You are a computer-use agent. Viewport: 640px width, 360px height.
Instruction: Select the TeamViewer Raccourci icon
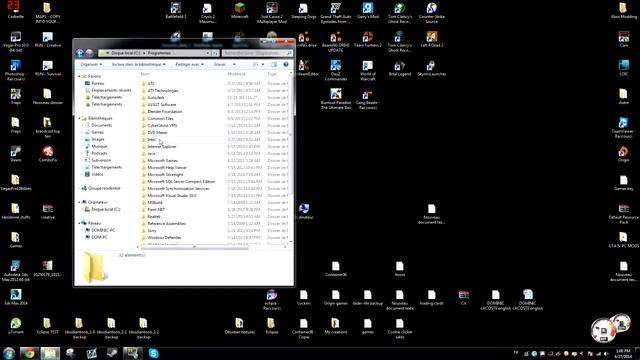click(623, 127)
